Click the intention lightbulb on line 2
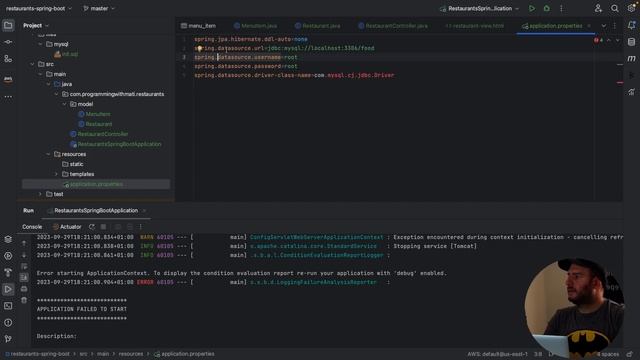Screen dimensions: 640x360 [x=199, y=49]
